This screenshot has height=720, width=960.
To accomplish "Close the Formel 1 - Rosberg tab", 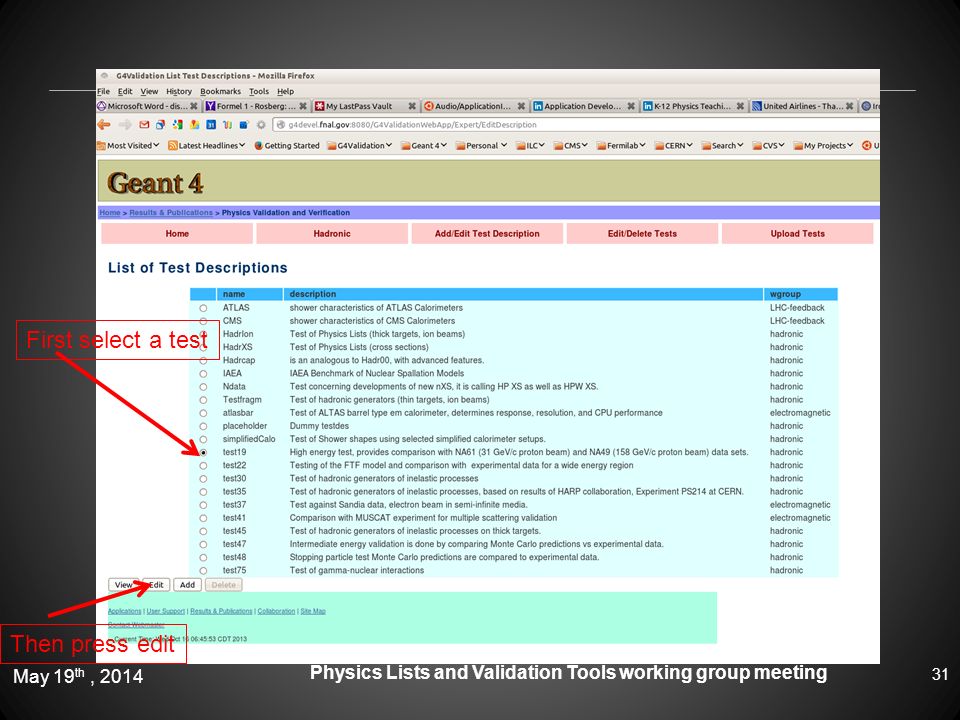I will coord(302,106).
